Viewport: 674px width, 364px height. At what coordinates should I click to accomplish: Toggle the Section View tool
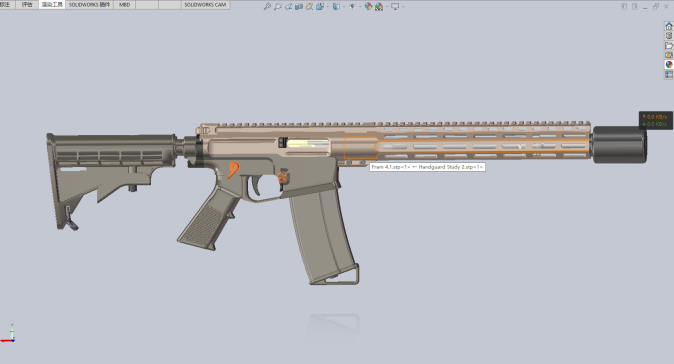coord(299,6)
